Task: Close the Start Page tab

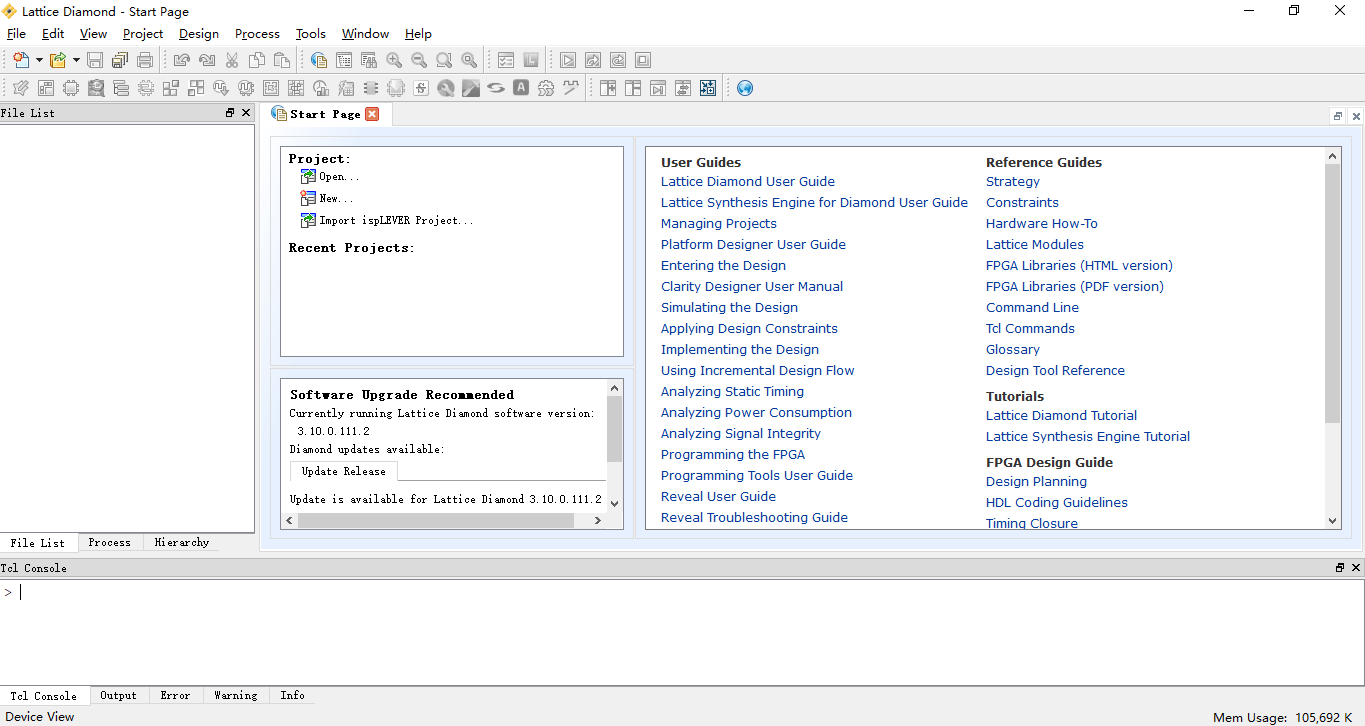Action: [x=372, y=114]
